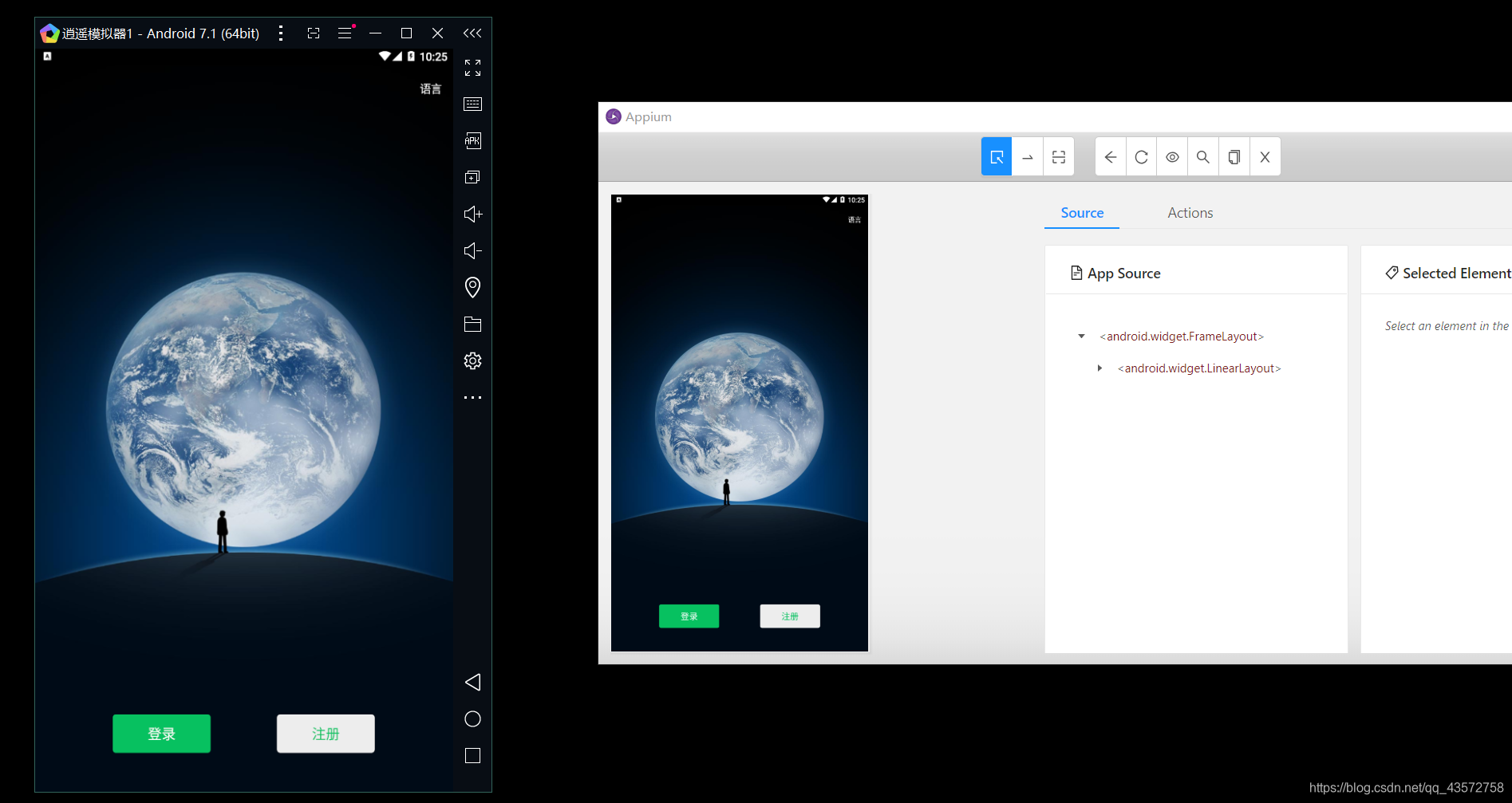
Task: Raise volume with speaker plus icon
Action: click(x=472, y=214)
